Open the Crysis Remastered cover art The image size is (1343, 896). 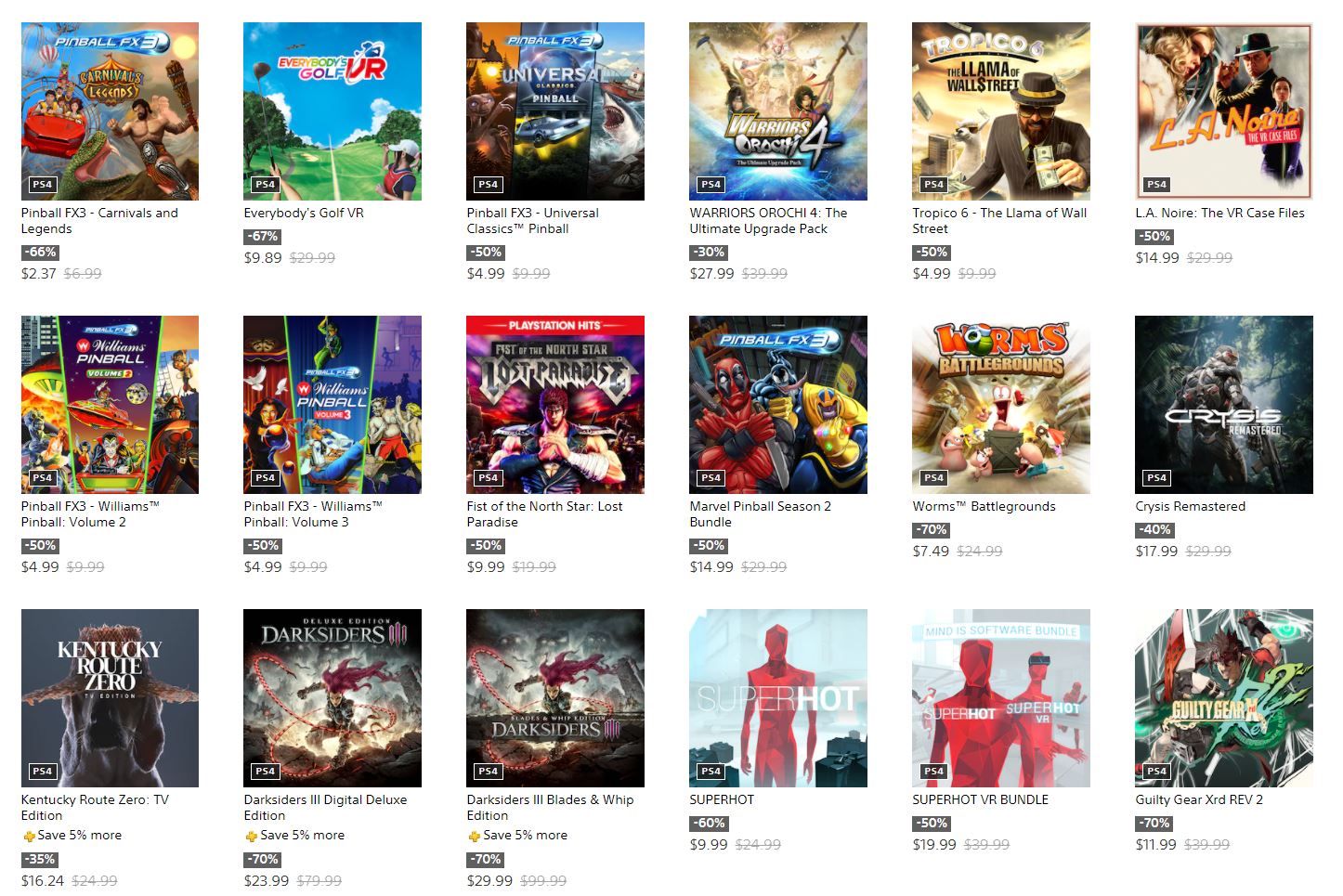[x=1224, y=405]
